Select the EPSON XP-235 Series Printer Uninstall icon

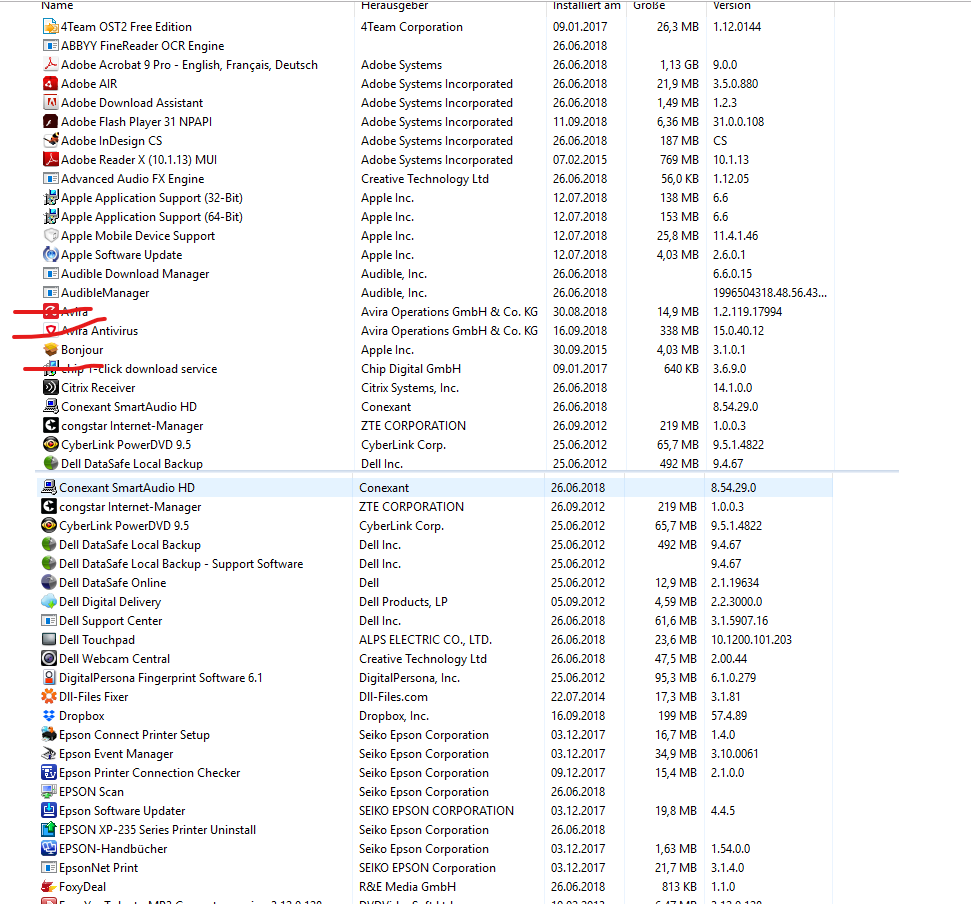[x=49, y=830]
